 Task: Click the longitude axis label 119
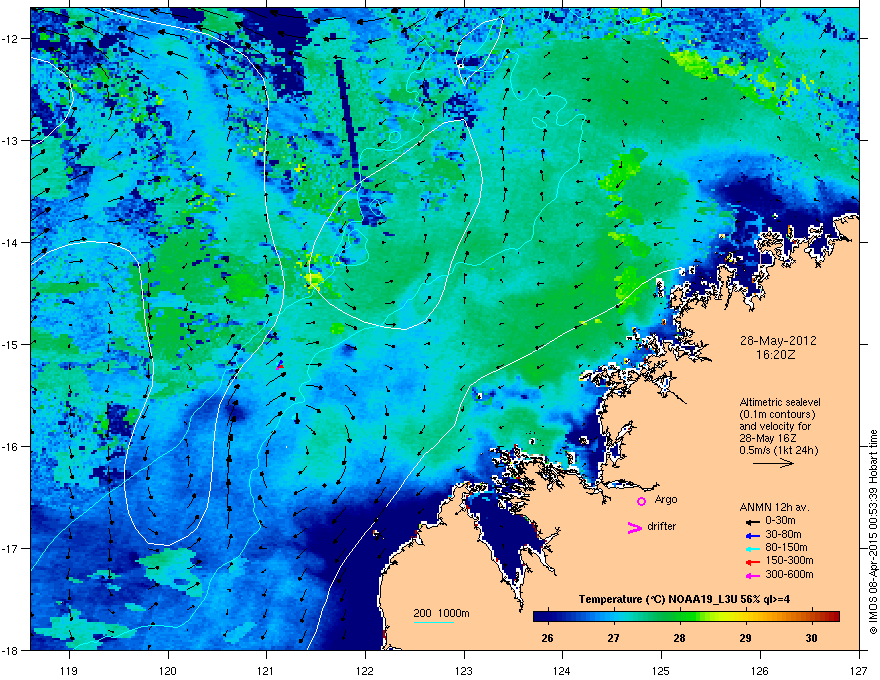69,670
